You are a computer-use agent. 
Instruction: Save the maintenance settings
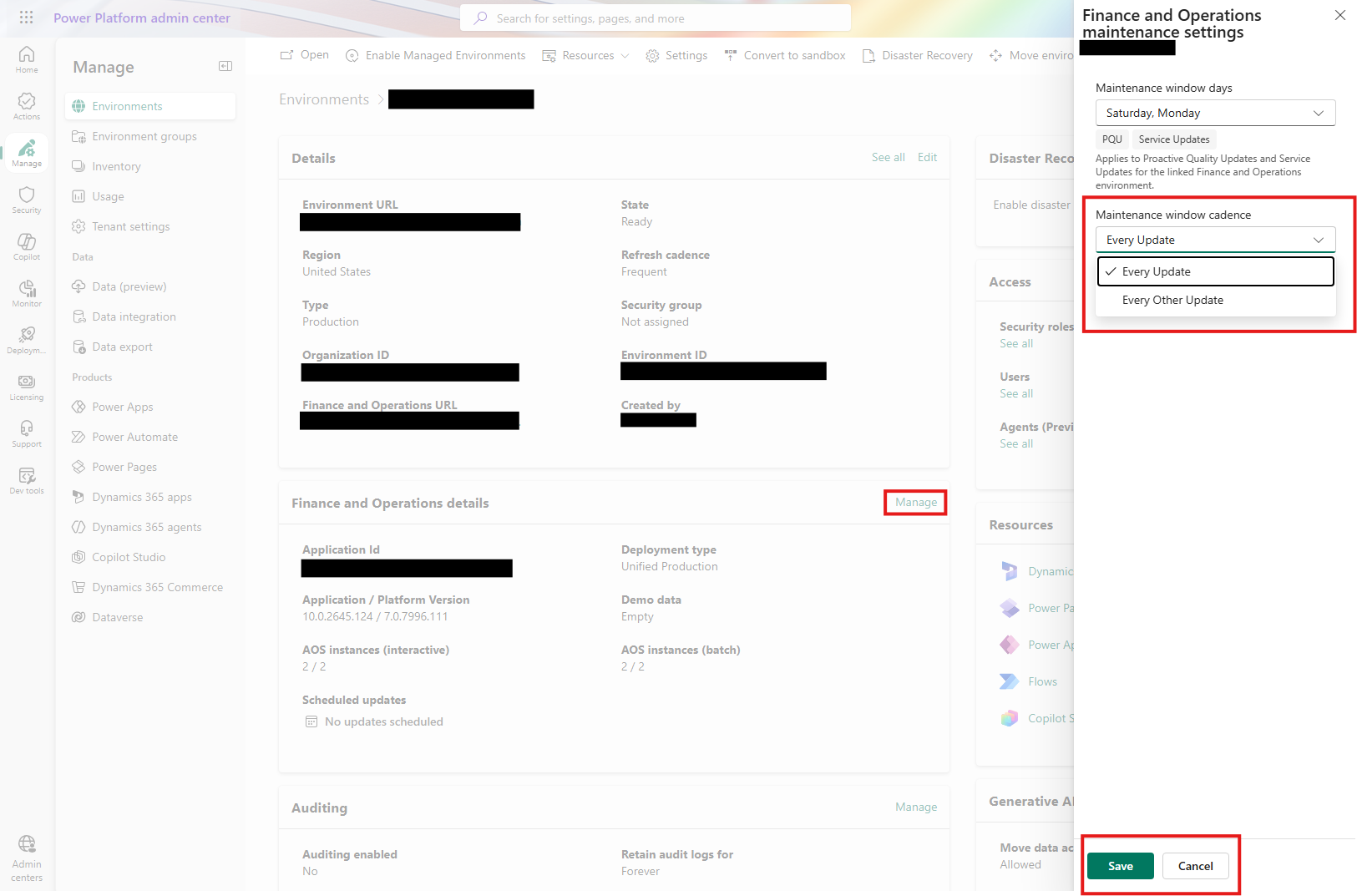(x=1120, y=866)
